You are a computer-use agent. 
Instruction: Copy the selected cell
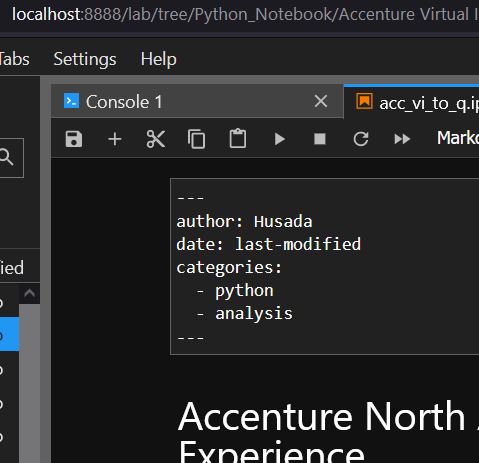[x=197, y=139]
